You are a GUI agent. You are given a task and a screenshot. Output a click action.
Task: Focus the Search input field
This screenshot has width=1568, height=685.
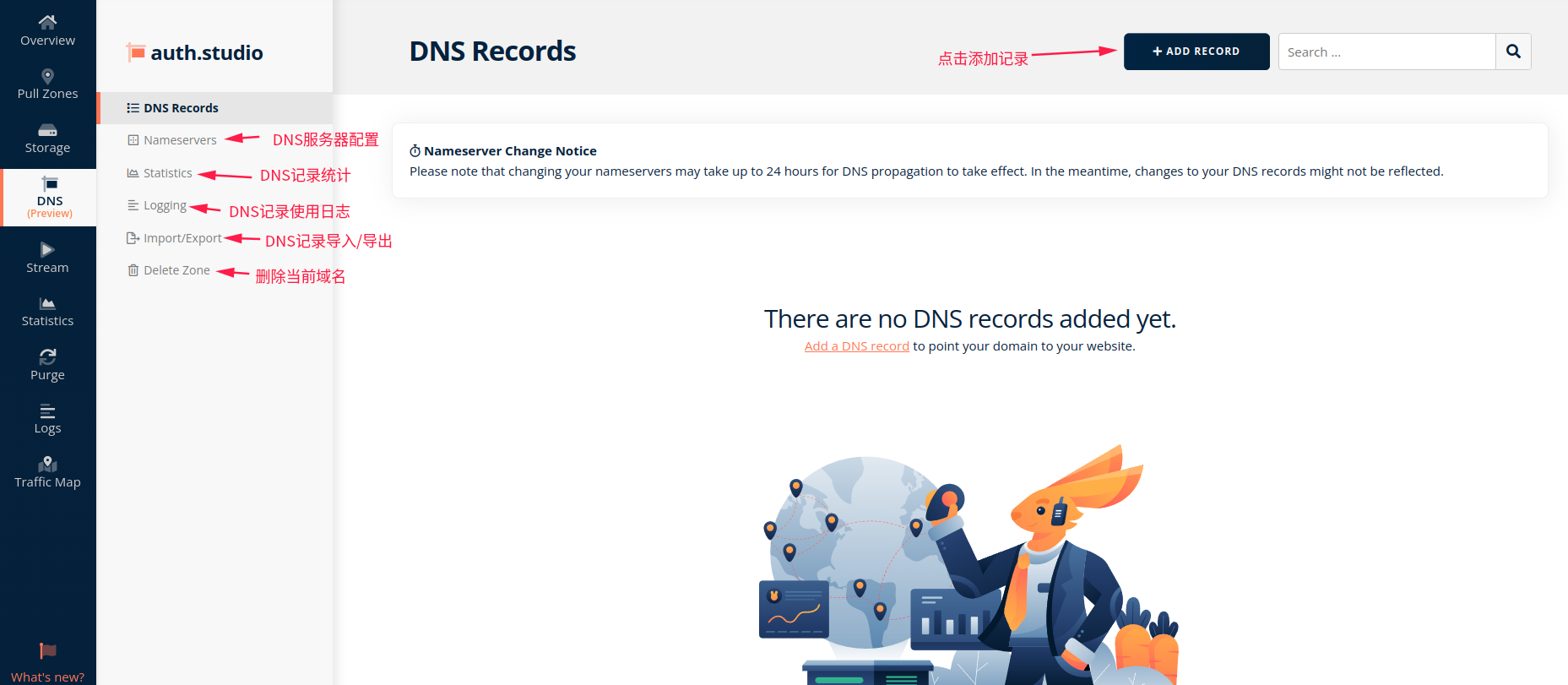[x=1386, y=52]
